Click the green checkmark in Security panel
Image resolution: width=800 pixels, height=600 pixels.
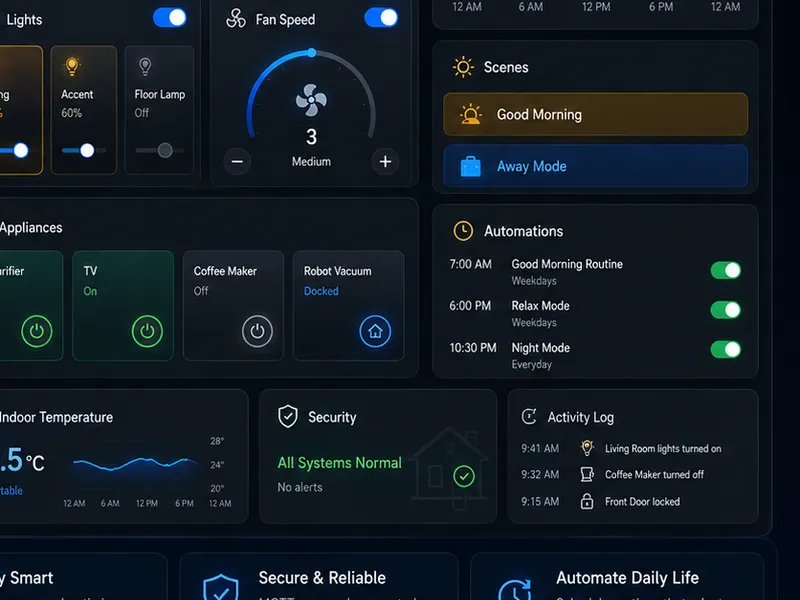pos(464,477)
